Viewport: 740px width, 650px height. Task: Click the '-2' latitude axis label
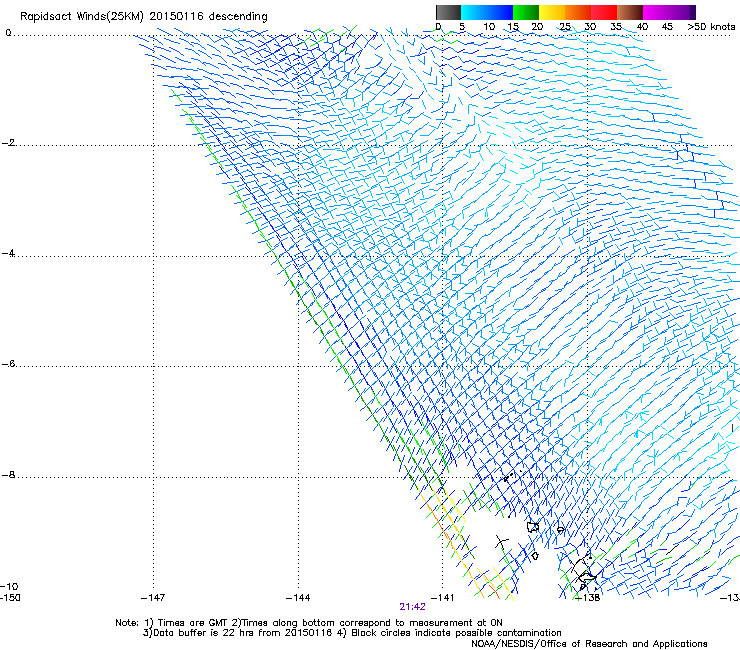tap(9, 143)
